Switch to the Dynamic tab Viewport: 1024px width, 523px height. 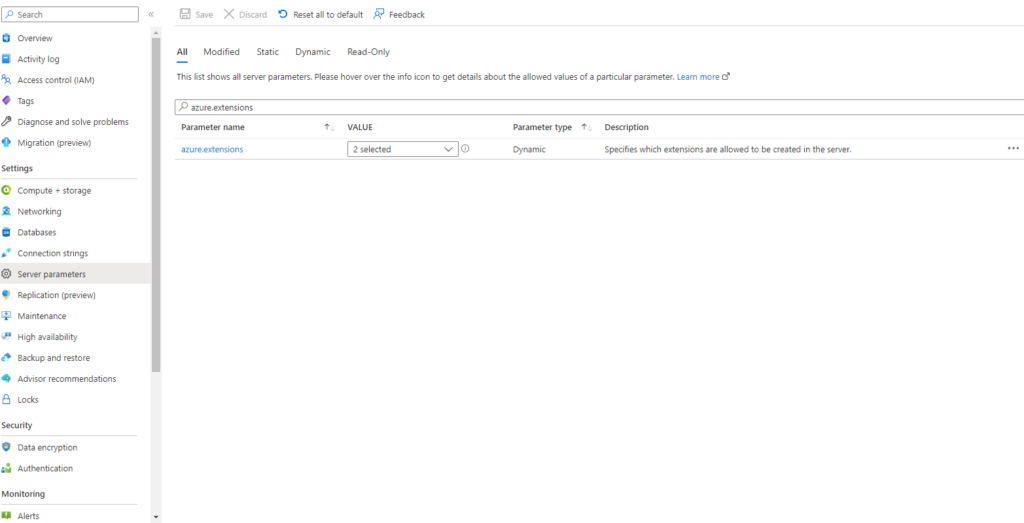(x=313, y=52)
